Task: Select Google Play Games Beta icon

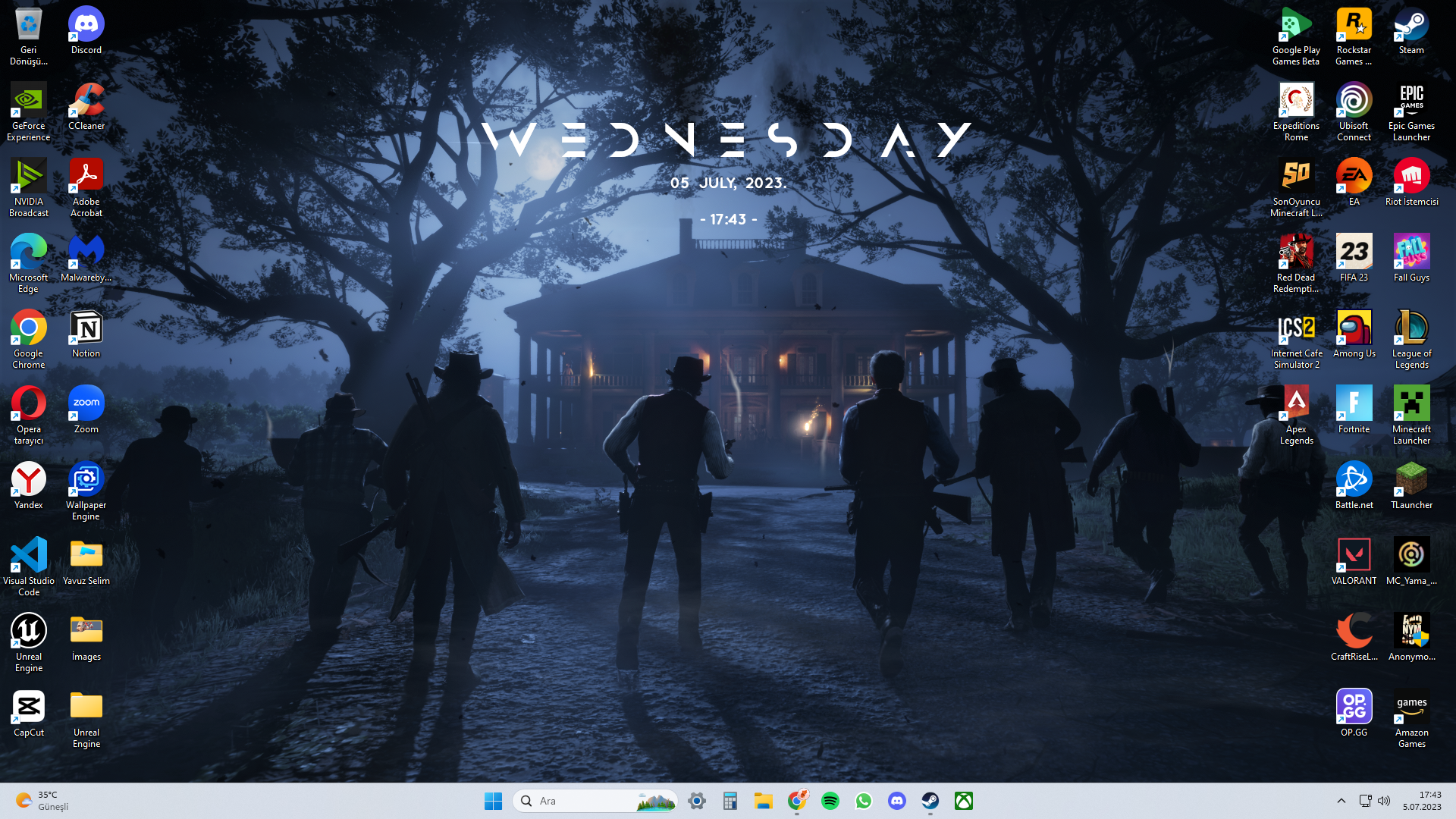Action: (x=1296, y=36)
